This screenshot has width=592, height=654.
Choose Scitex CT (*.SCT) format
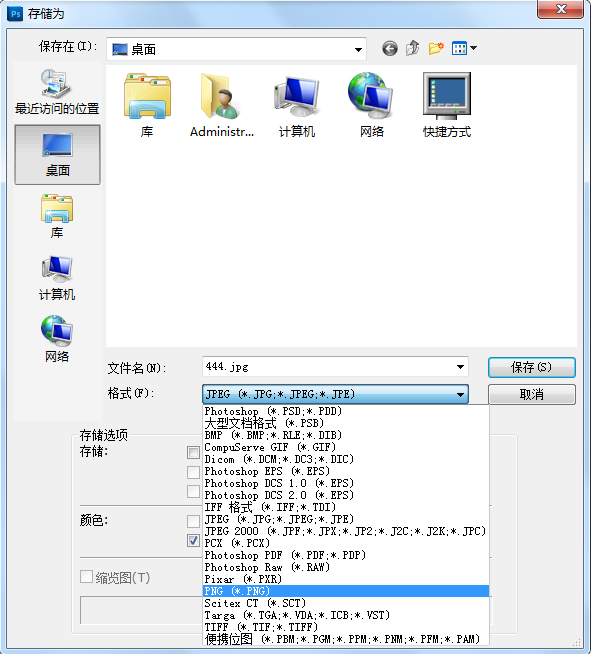pyautogui.click(x=346, y=604)
